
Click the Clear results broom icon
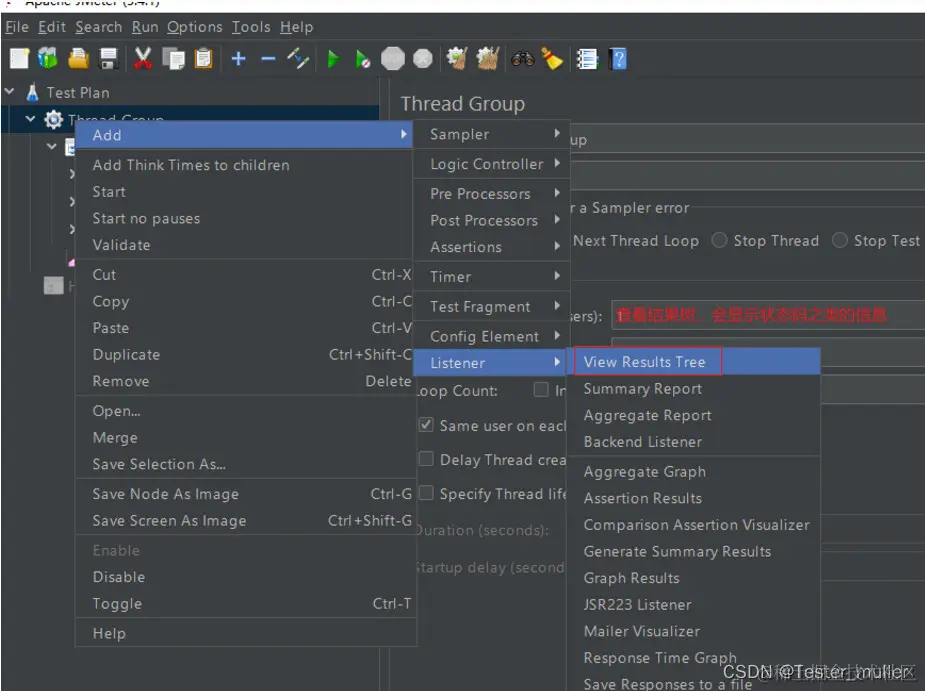point(457,58)
